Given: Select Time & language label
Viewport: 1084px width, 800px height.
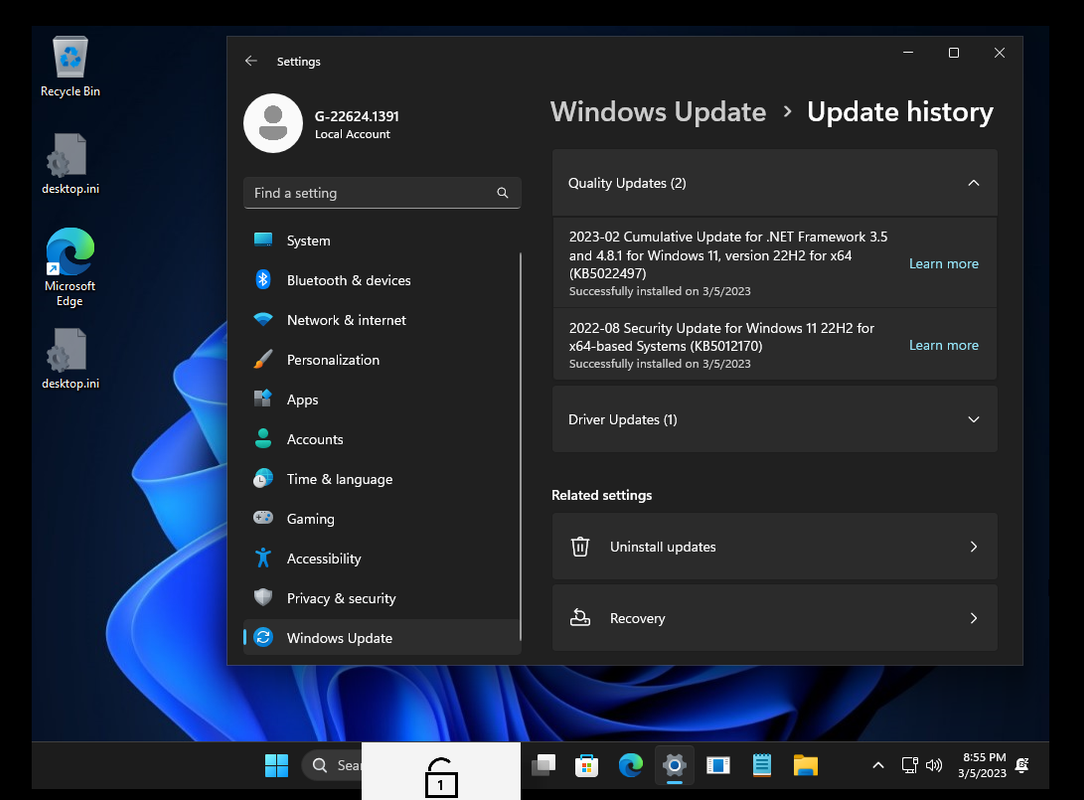Looking at the screenshot, I should click(339, 479).
